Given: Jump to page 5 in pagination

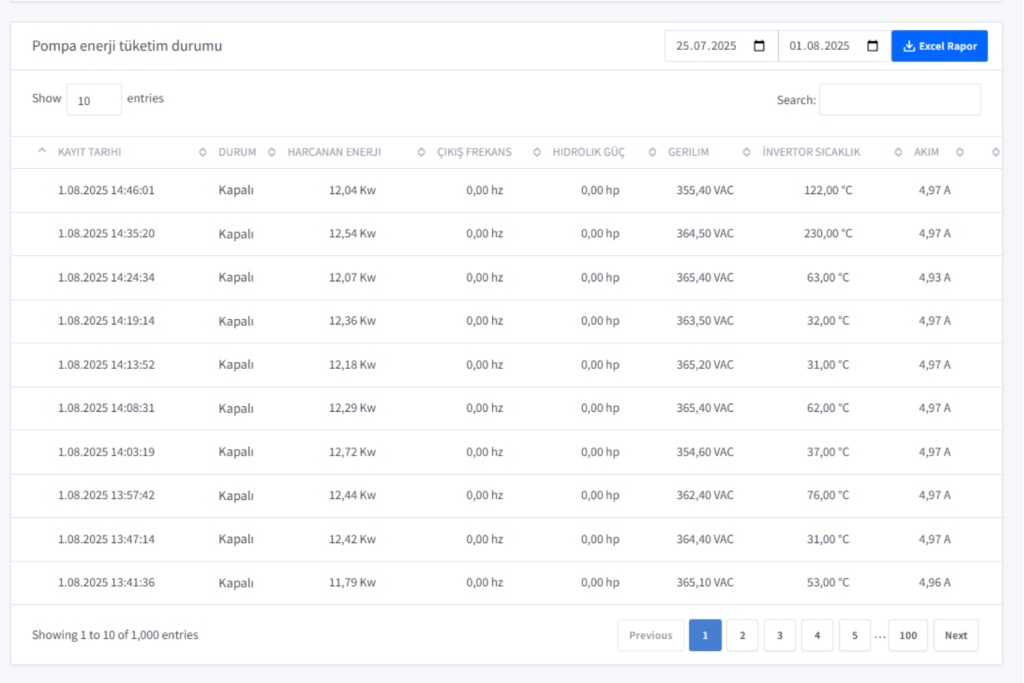Looking at the screenshot, I should pos(854,635).
